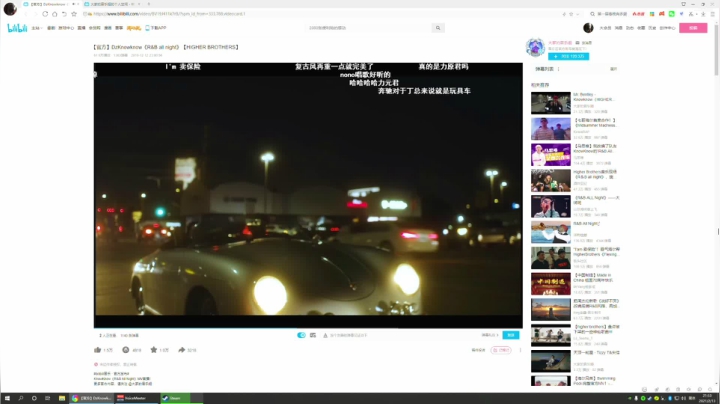
Task: Click the pink outlined report button below player
Action: tap(501, 350)
